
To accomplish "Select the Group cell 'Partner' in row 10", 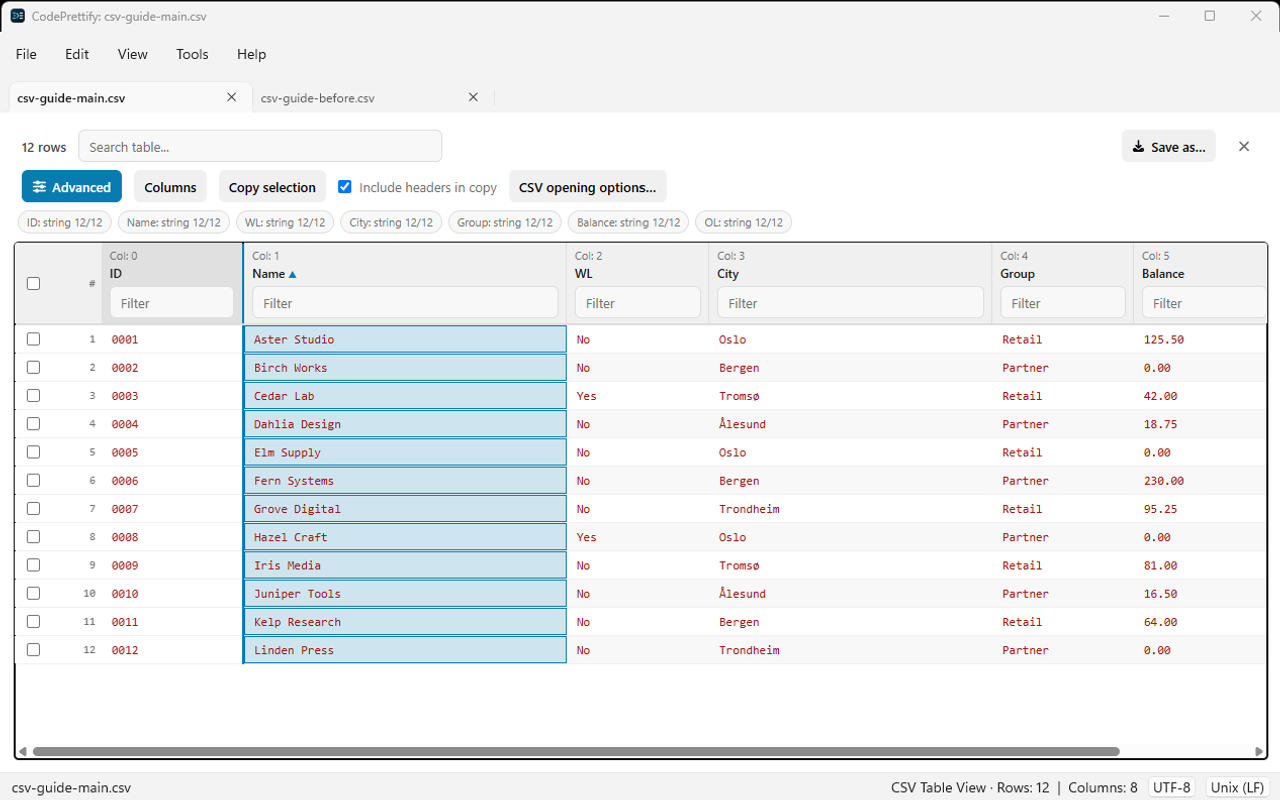I will [x=1063, y=593].
